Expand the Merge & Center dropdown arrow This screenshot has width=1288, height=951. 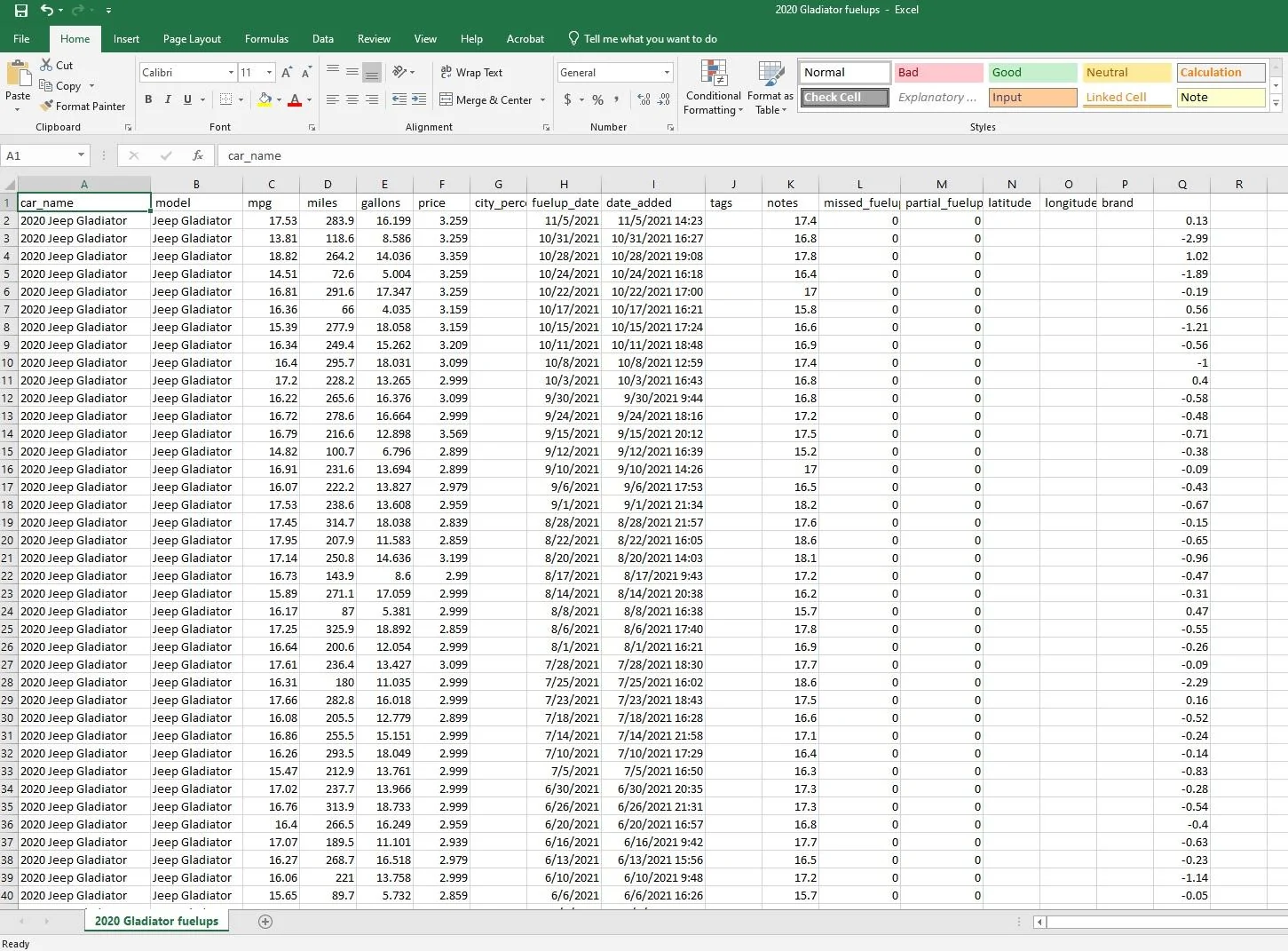click(543, 100)
